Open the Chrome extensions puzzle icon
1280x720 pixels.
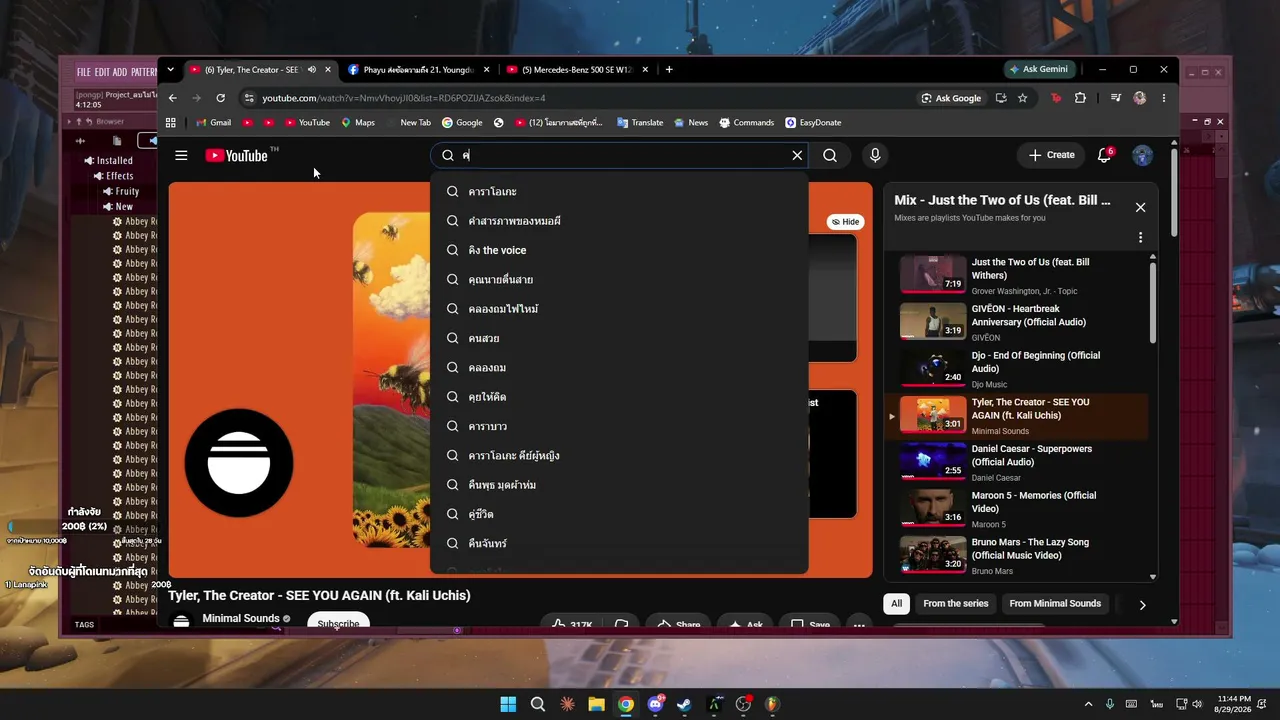click(1080, 98)
